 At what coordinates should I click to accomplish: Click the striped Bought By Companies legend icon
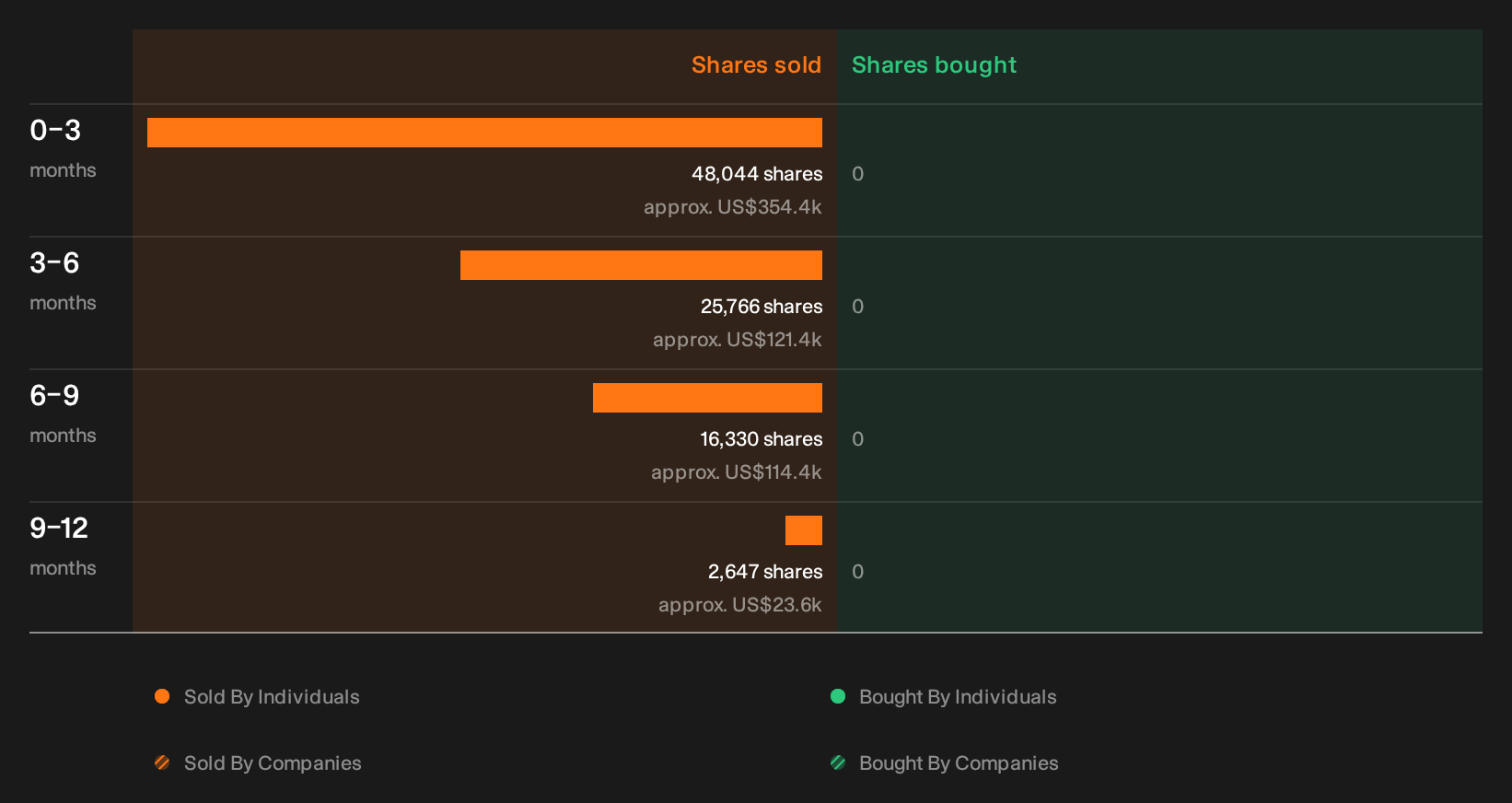coord(838,762)
